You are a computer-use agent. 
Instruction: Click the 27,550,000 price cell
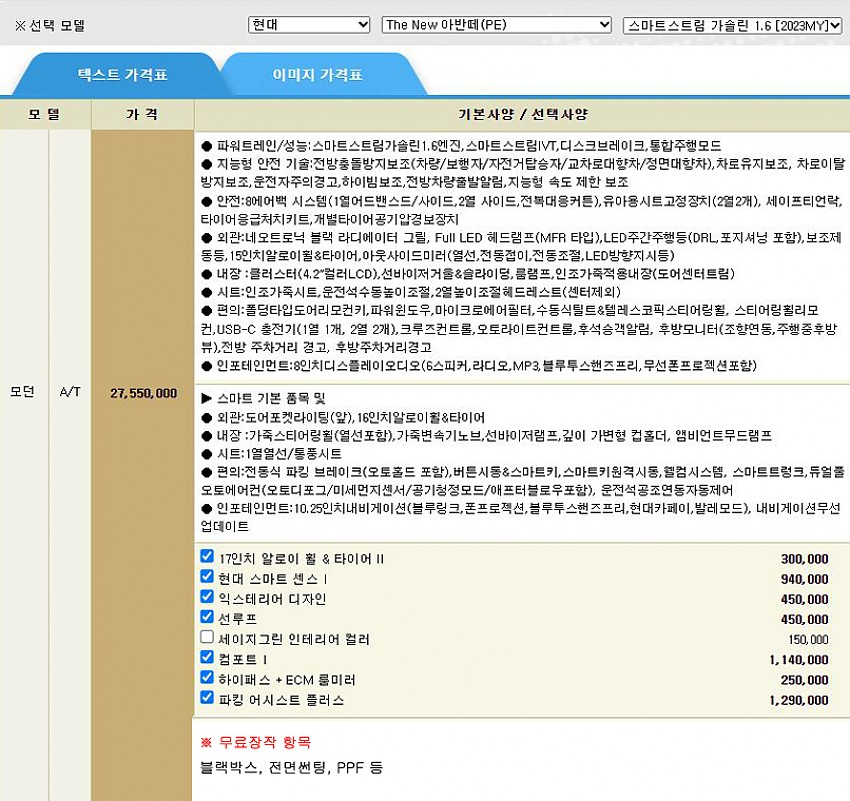click(x=143, y=394)
